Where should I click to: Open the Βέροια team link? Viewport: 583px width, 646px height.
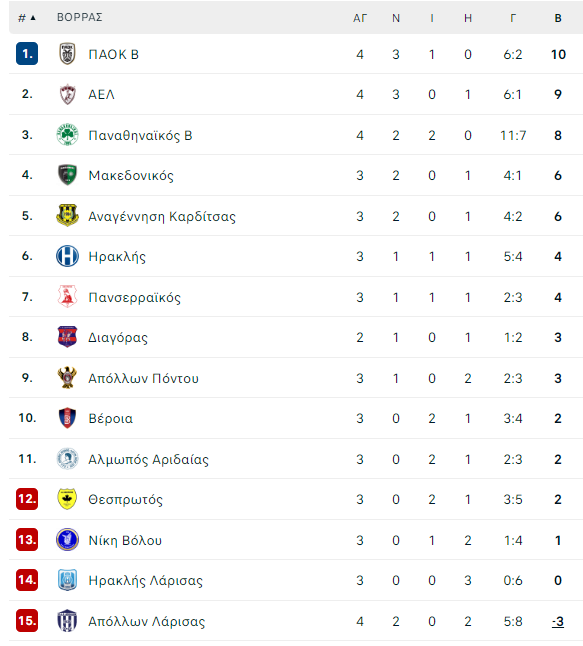pyautogui.click(x=110, y=418)
